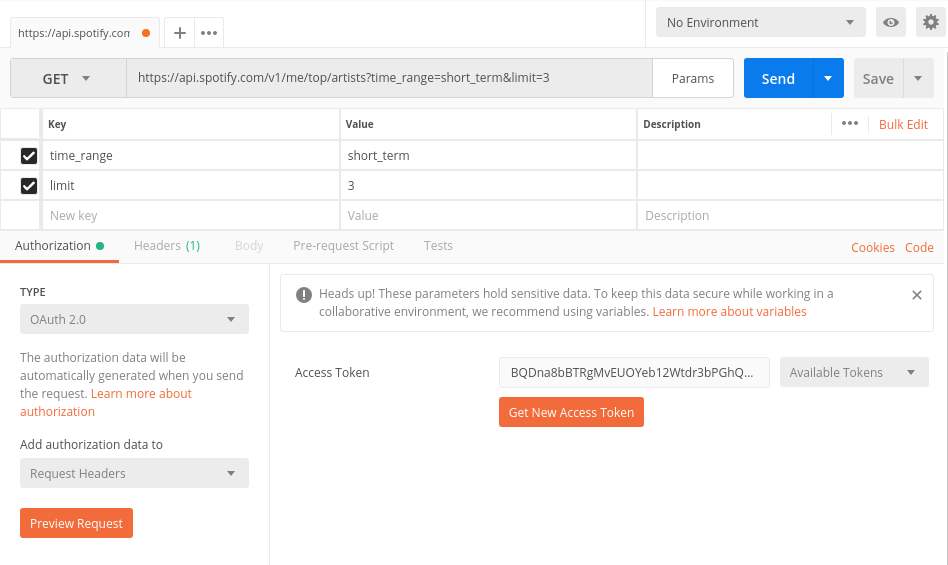This screenshot has width=948, height=565.
Task: Open tab options three-dots menu
Action: tap(209, 33)
